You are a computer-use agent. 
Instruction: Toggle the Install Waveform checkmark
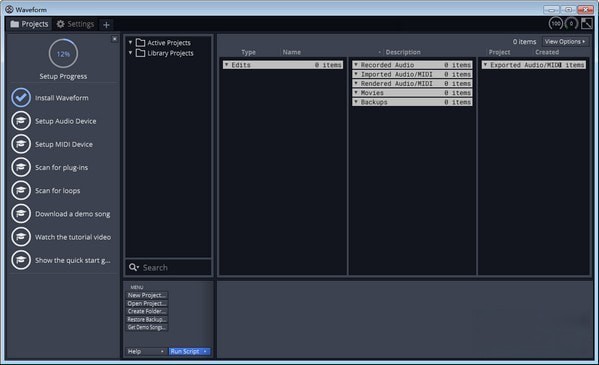(x=21, y=97)
